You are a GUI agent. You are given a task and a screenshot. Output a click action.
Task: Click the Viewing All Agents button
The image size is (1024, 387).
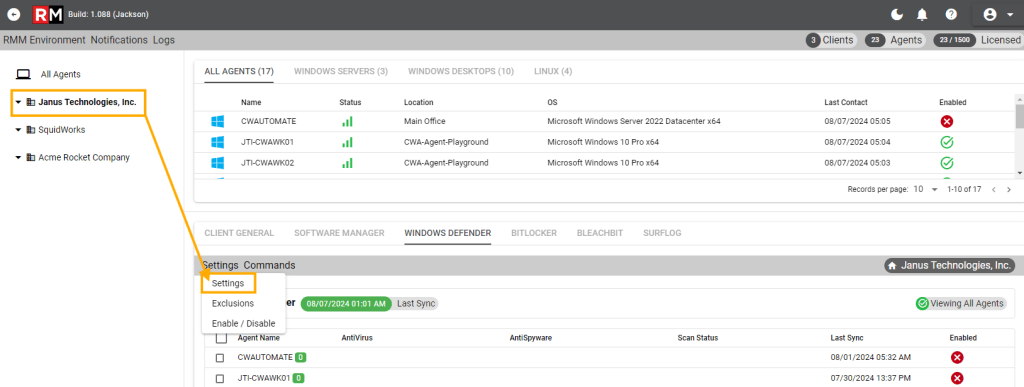960,303
